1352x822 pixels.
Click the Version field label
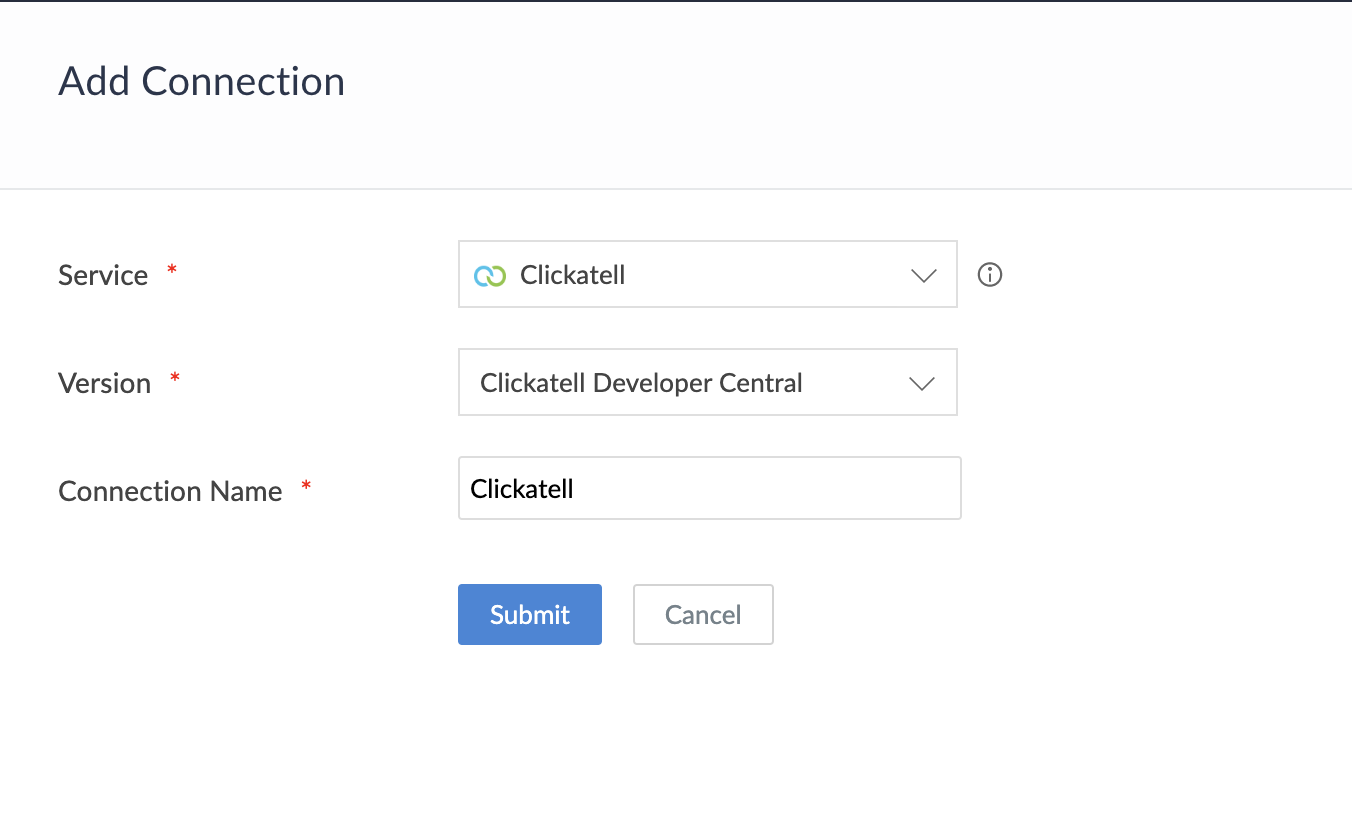point(104,383)
